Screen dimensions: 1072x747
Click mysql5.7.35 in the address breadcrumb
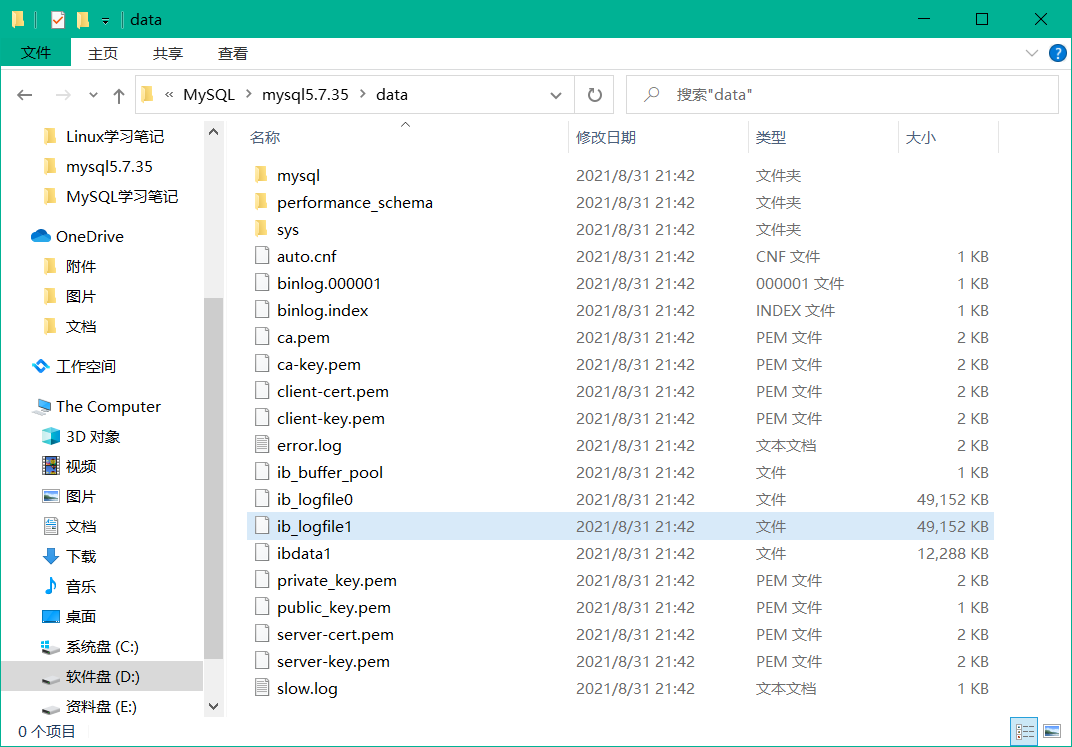tap(305, 95)
